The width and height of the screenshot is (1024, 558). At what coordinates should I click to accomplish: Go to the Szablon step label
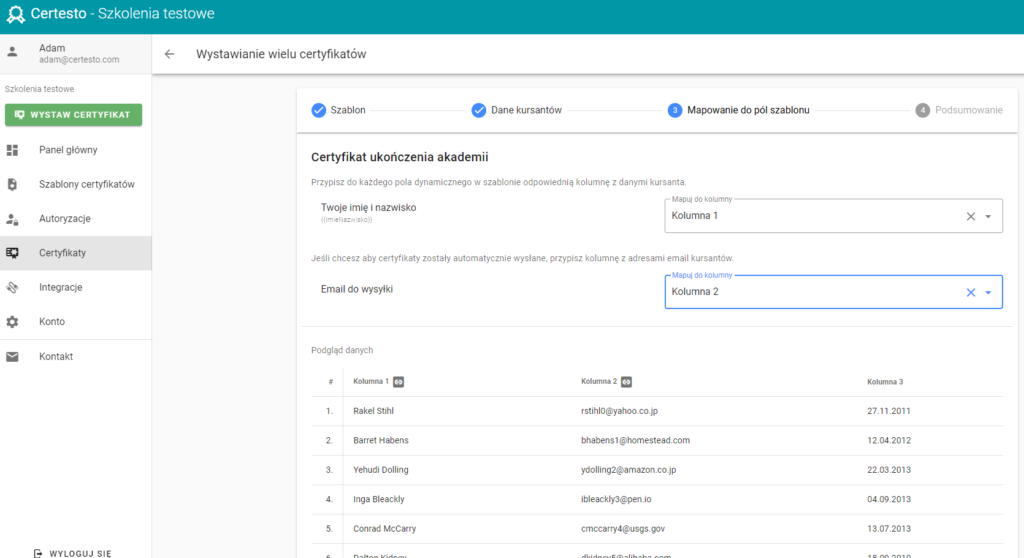coord(348,110)
